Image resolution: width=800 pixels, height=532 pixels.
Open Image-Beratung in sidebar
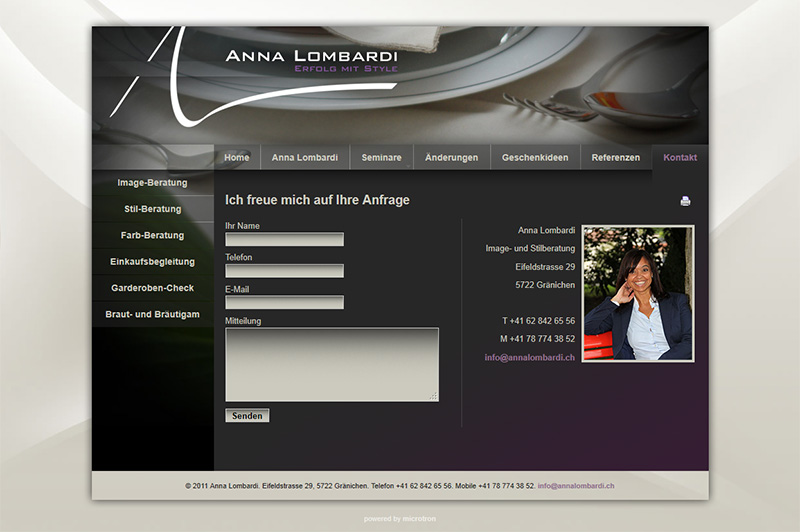[152, 183]
